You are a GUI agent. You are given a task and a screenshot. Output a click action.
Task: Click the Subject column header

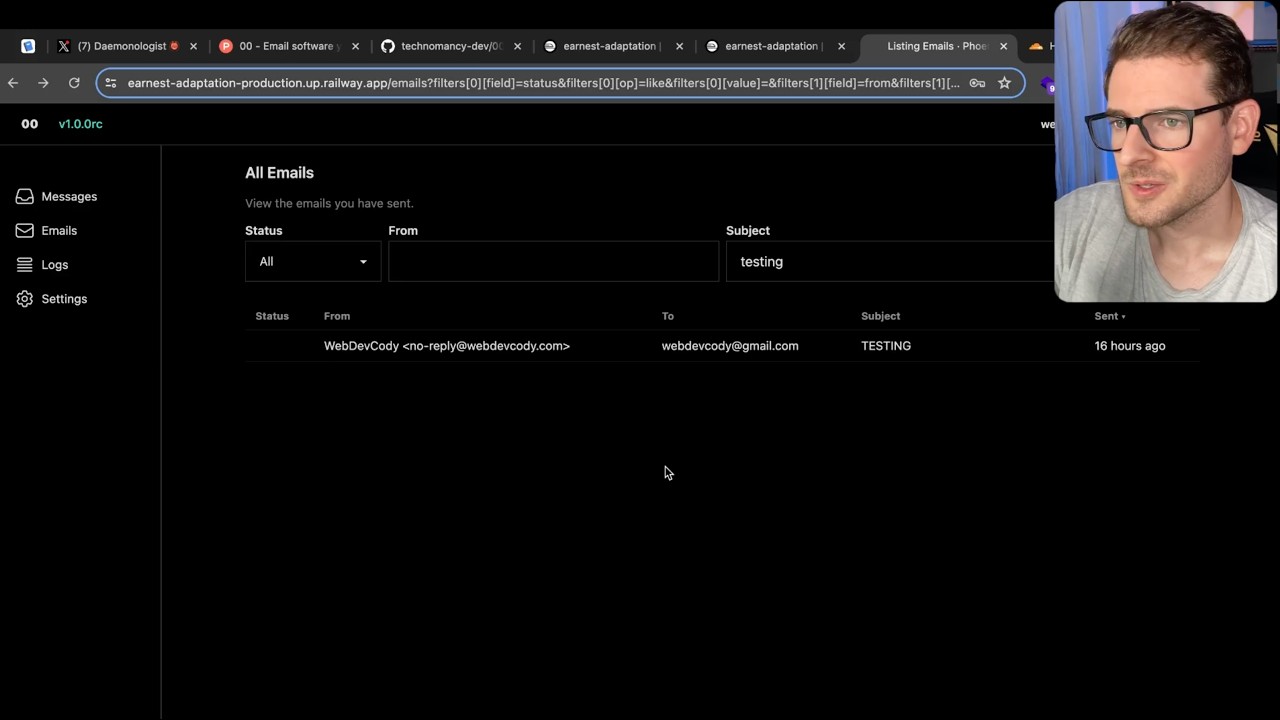pyautogui.click(x=881, y=316)
